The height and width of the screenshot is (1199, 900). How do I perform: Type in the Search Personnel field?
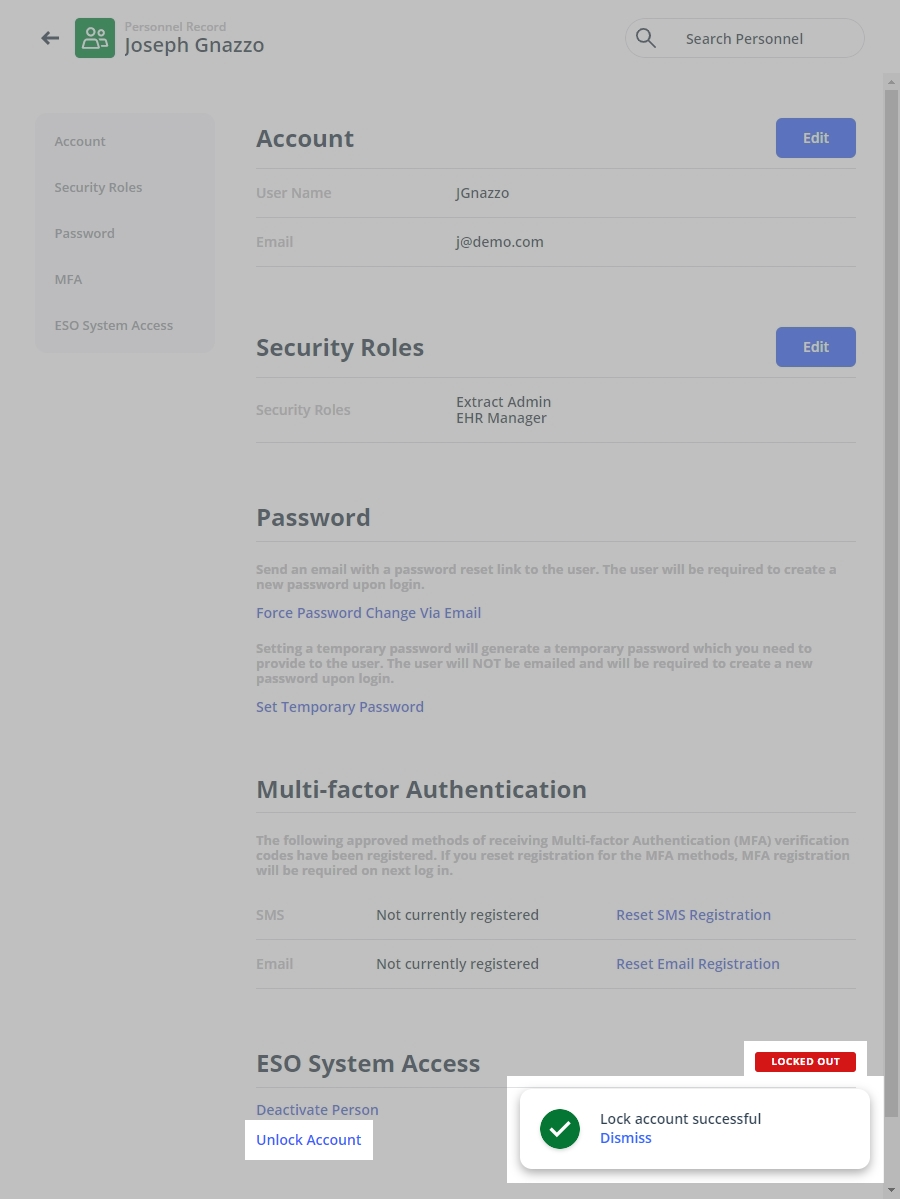point(760,39)
